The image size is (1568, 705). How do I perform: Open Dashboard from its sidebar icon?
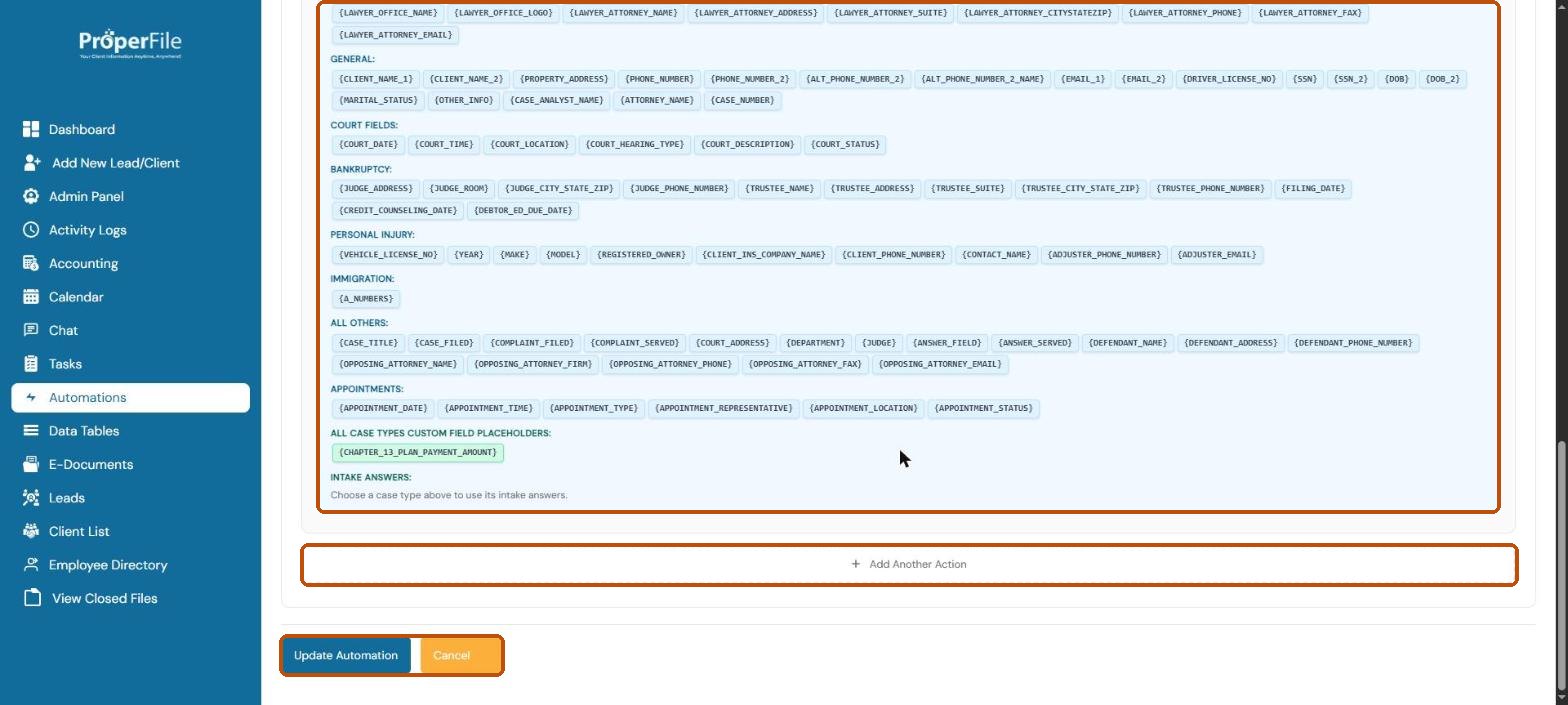coord(31,129)
